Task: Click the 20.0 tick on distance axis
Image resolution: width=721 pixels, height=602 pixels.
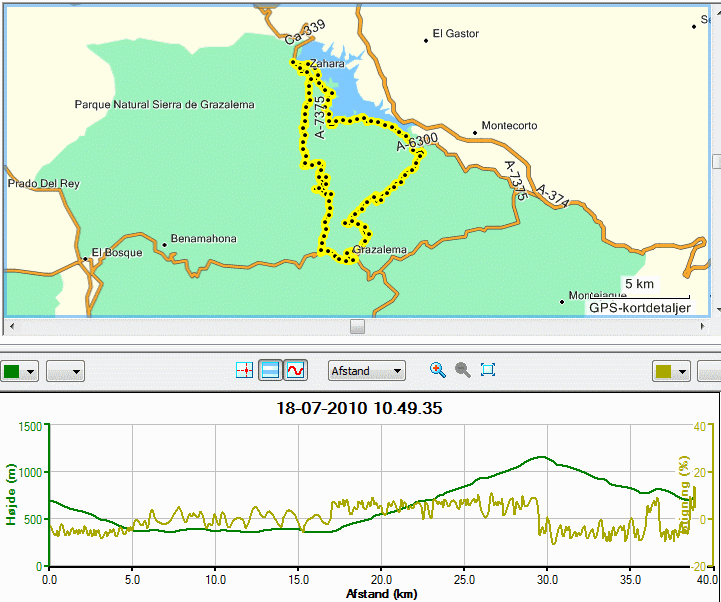Action: point(381,579)
